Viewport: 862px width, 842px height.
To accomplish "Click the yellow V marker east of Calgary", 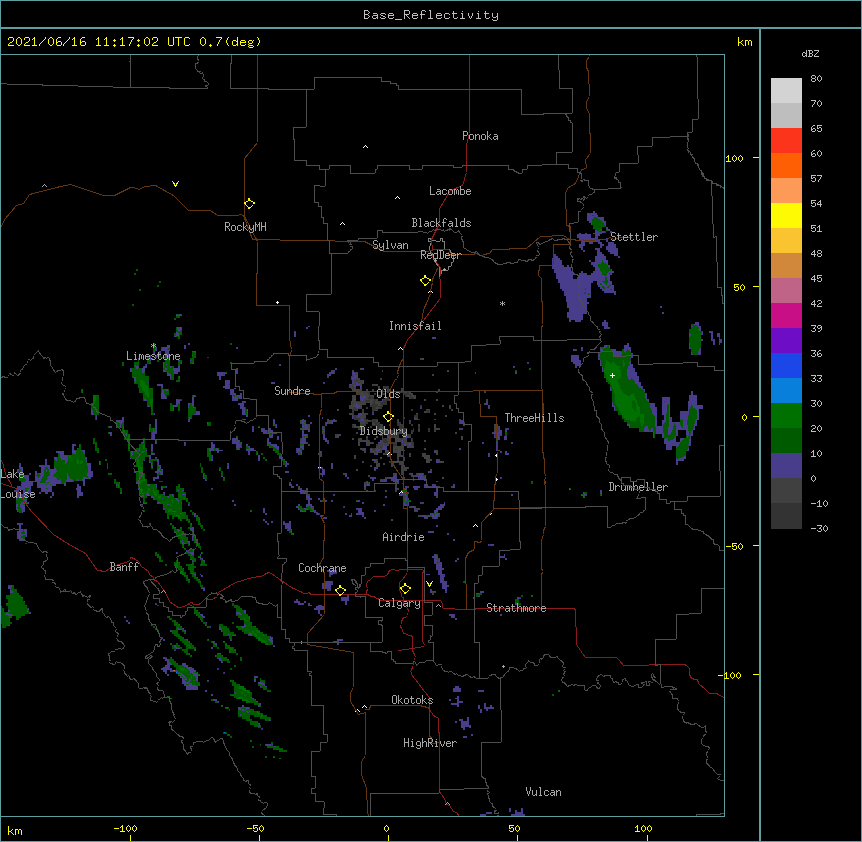I will (x=429, y=584).
